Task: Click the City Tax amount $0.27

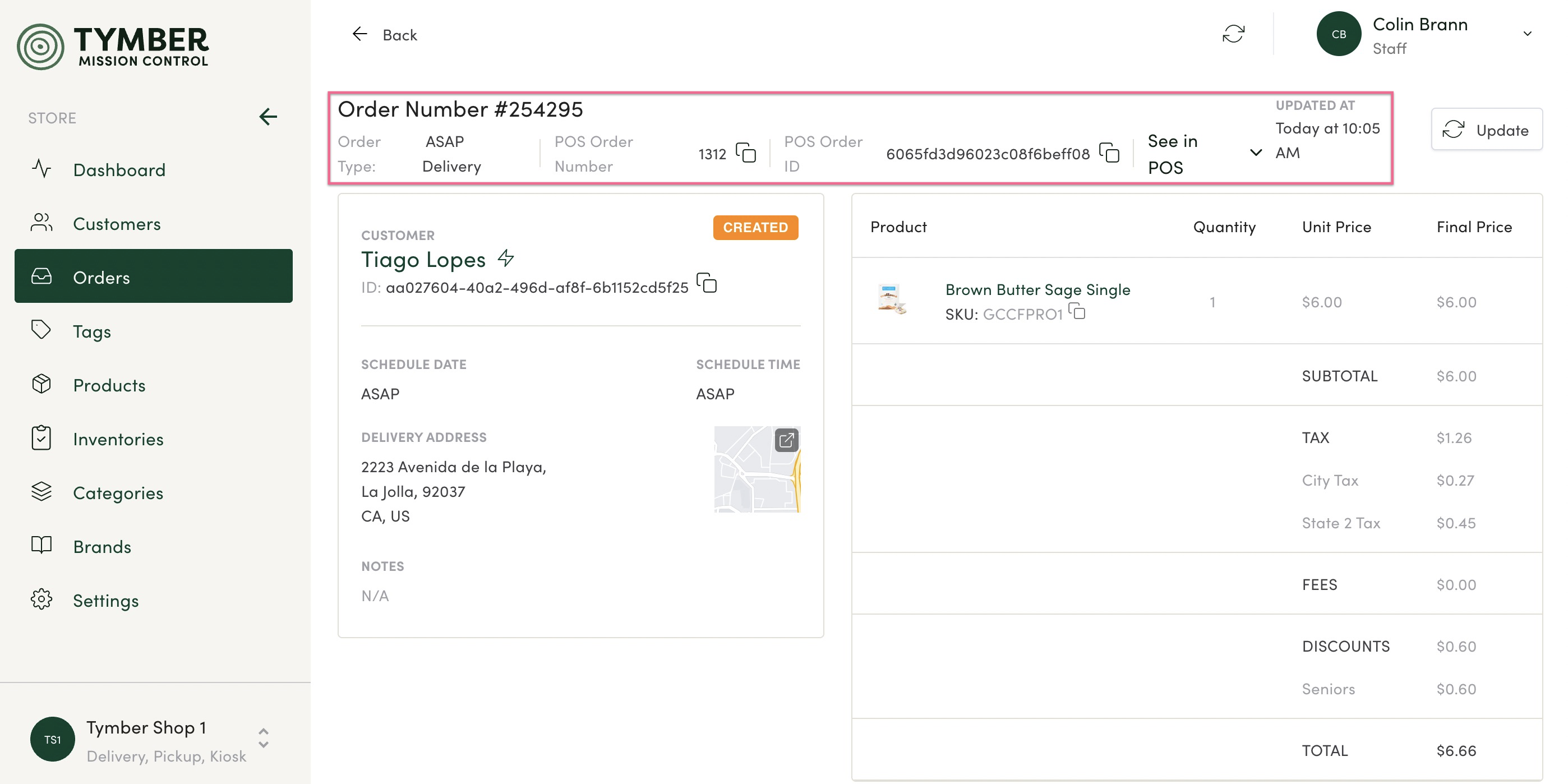Action: [x=1455, y=480]
